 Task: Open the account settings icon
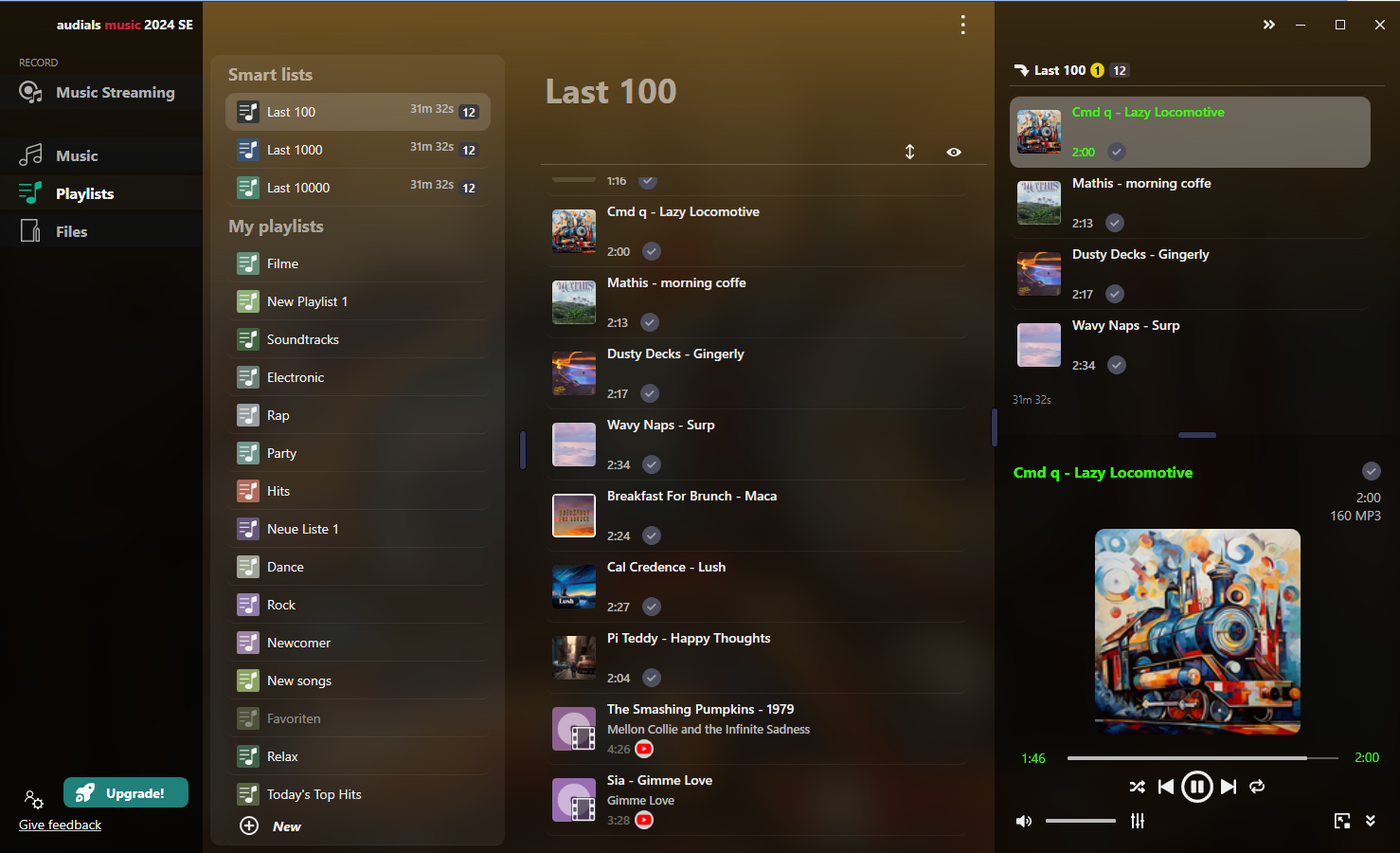point(33,799)
